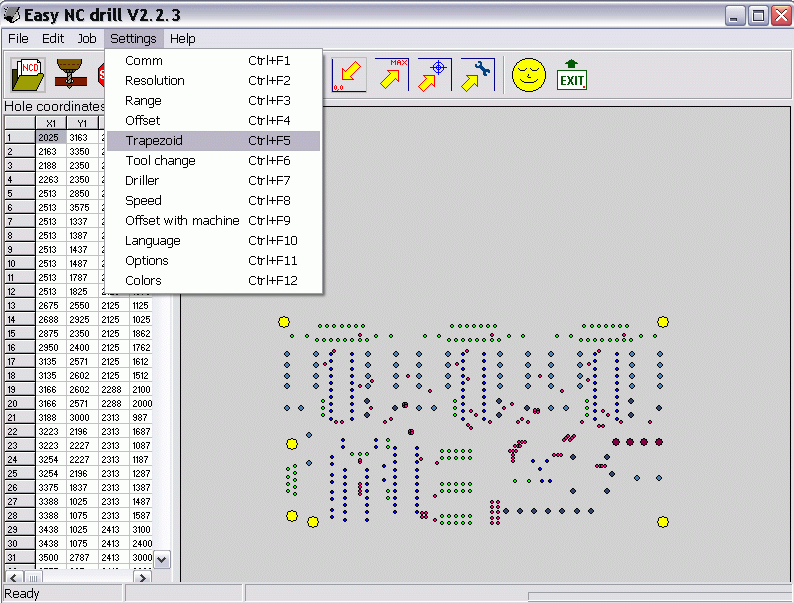This screenshot has height=603, width=794.
Task: Open the Job menu
Action: pyautogui.click(x=87, y=39)
